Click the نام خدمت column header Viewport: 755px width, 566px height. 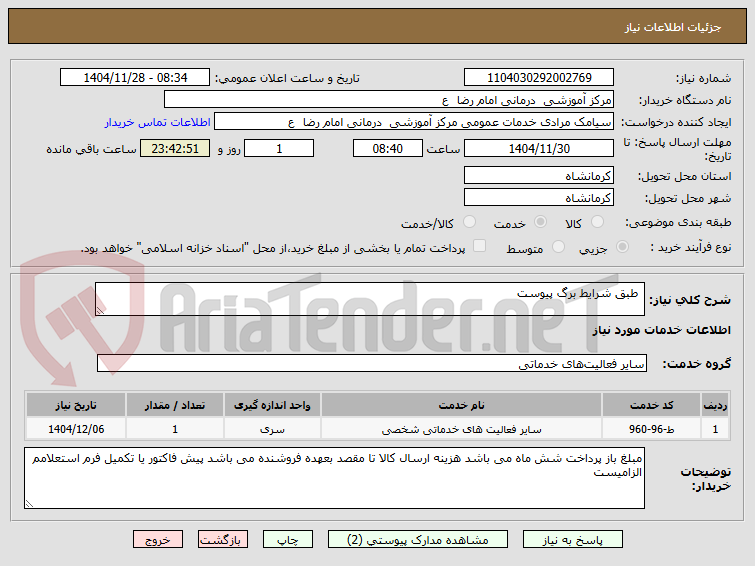(x=461, y=405)
